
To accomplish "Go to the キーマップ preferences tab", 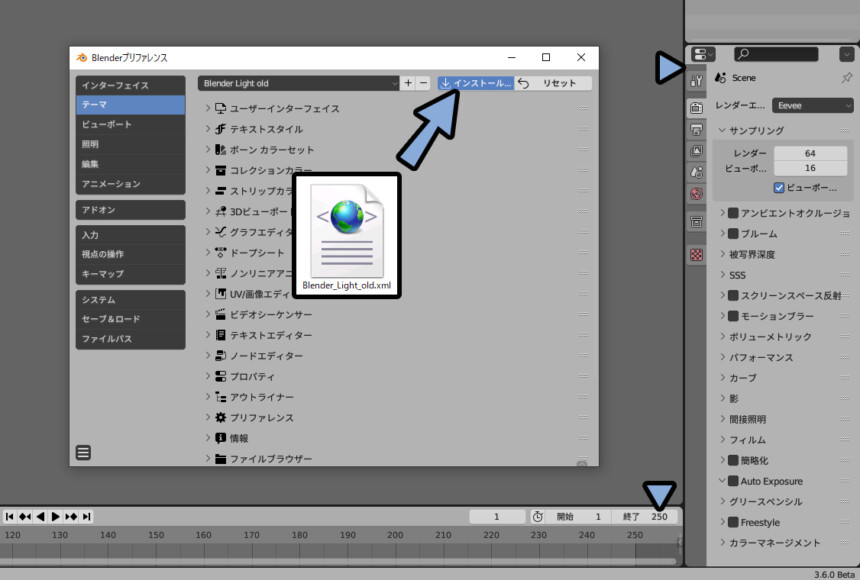I will pyautogui.click(x=131, y=274).
